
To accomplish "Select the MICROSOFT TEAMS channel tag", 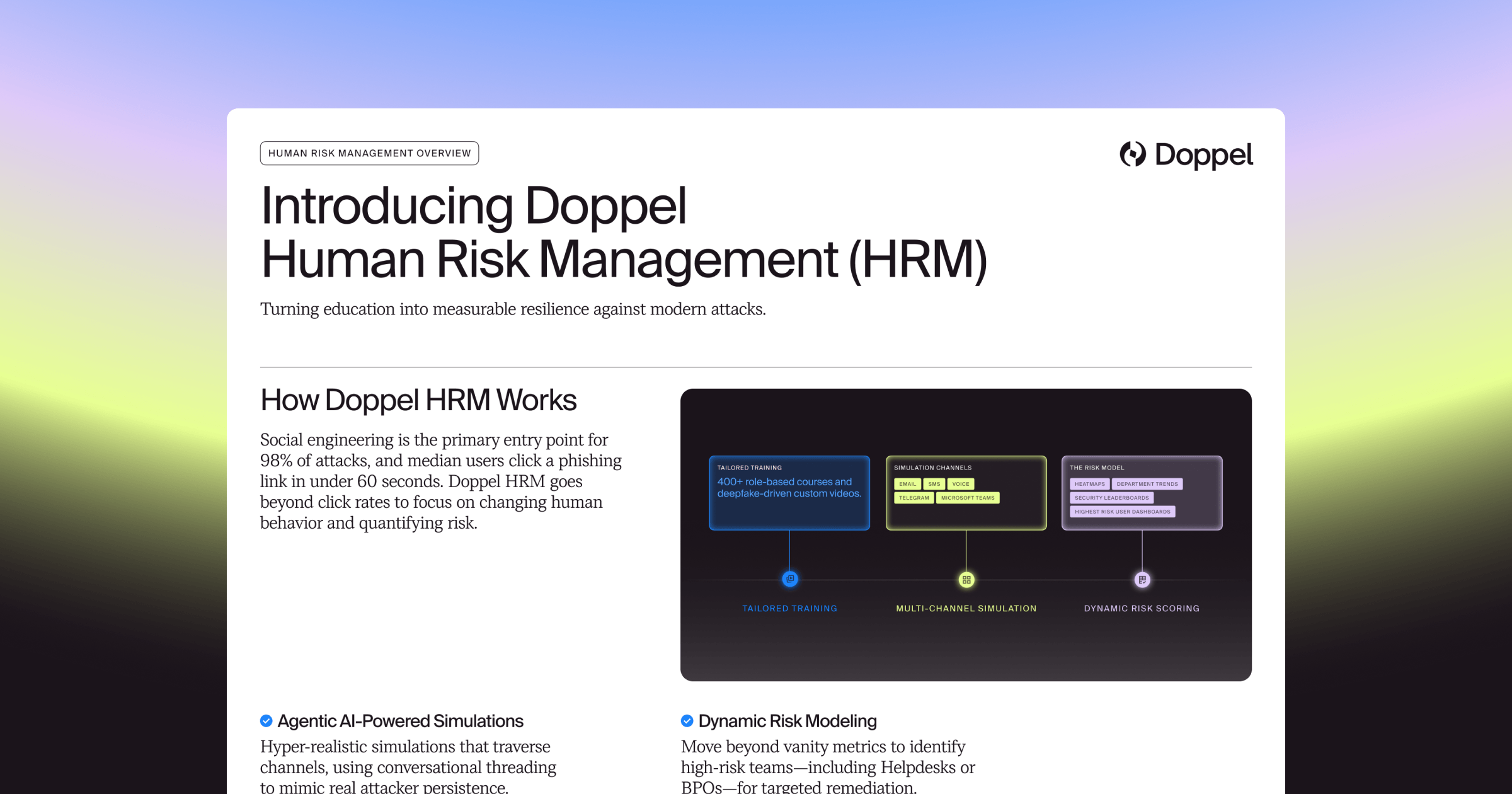I will (968, 498).
